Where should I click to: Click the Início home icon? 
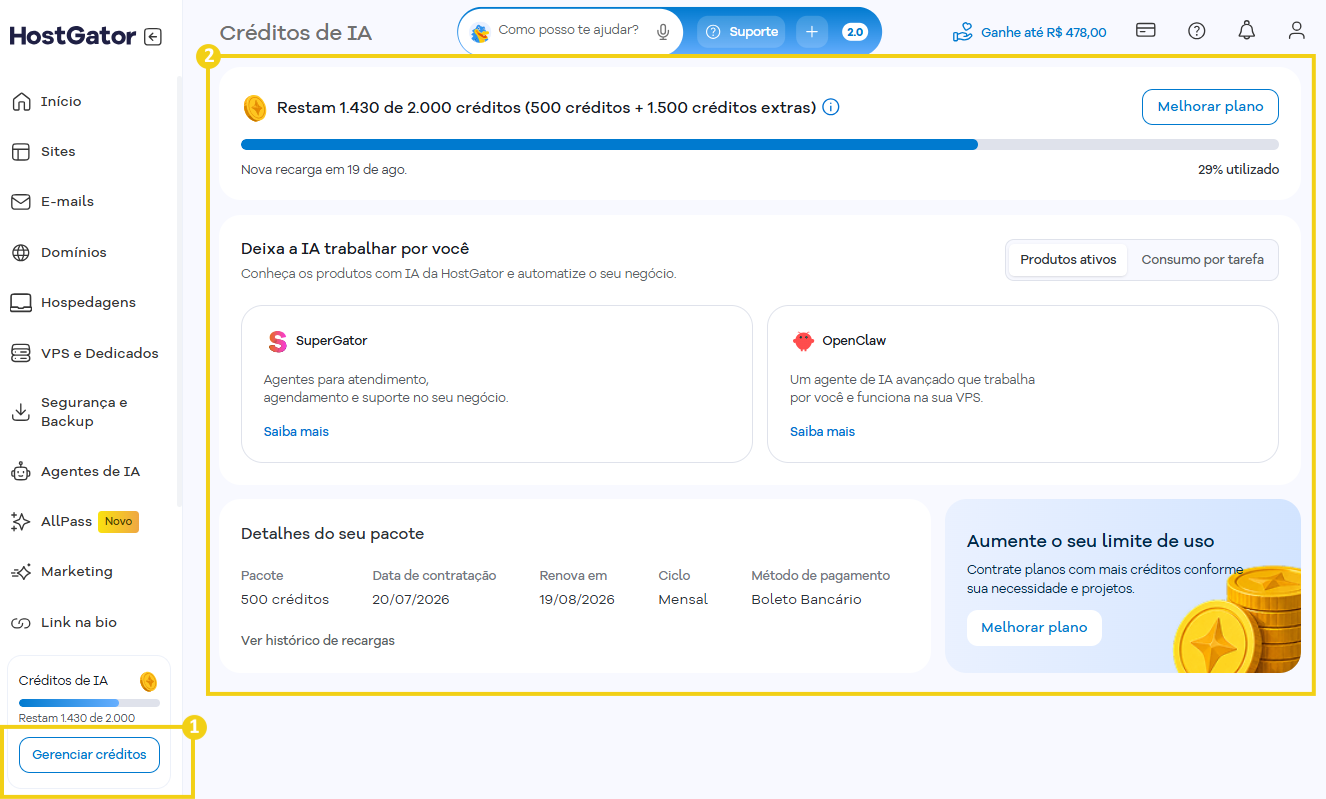pyautogui.click(x=21, y=101)
